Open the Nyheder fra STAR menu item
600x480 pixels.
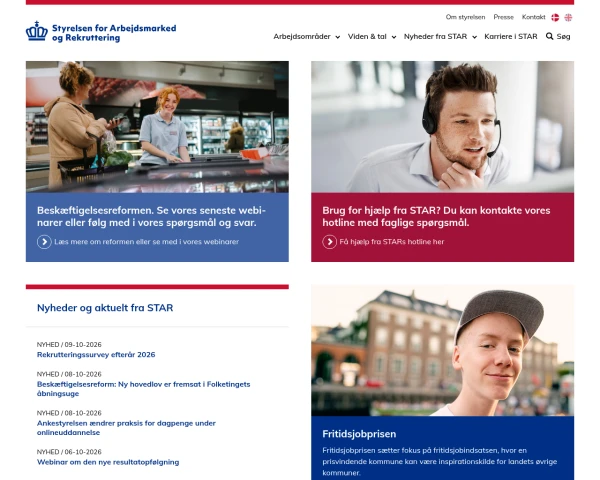[435, 36]
